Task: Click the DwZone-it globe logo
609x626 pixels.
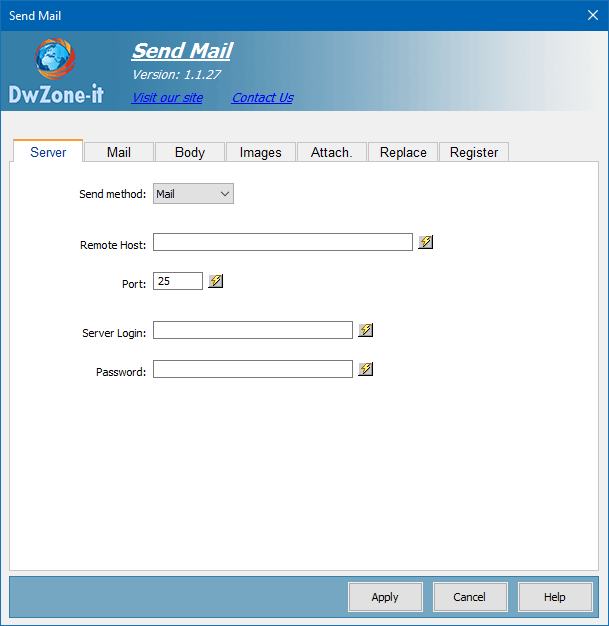Action: point(54,59)
